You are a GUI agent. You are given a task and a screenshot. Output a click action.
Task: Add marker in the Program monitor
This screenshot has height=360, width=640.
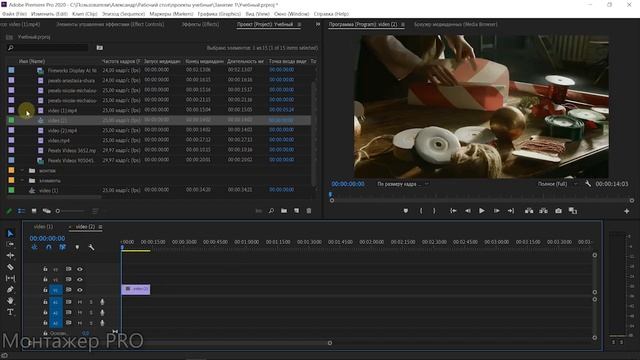405,211
